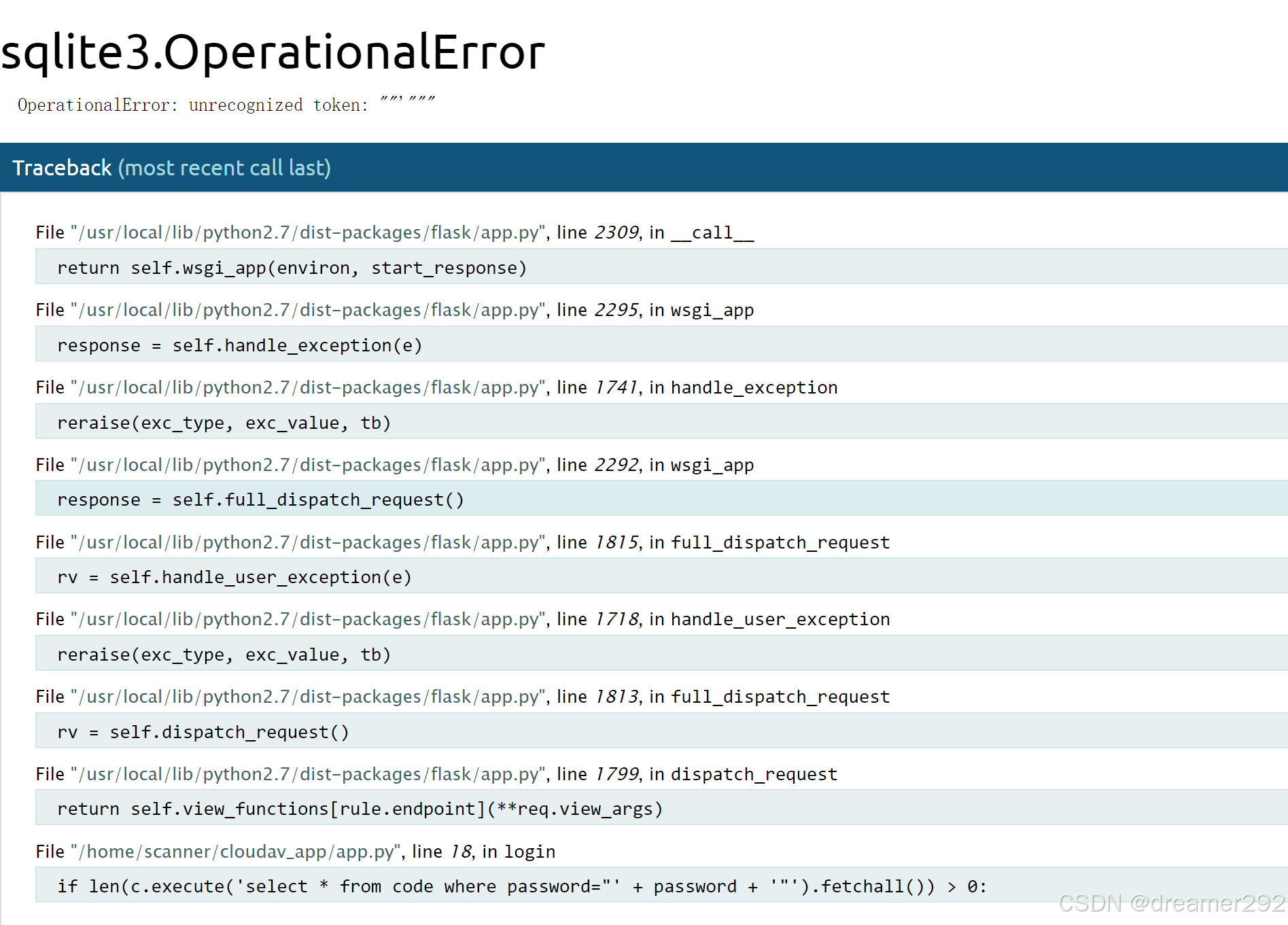Toggle the Traceback header to switch view
The image size is (1288, 925).
(171, 168)
